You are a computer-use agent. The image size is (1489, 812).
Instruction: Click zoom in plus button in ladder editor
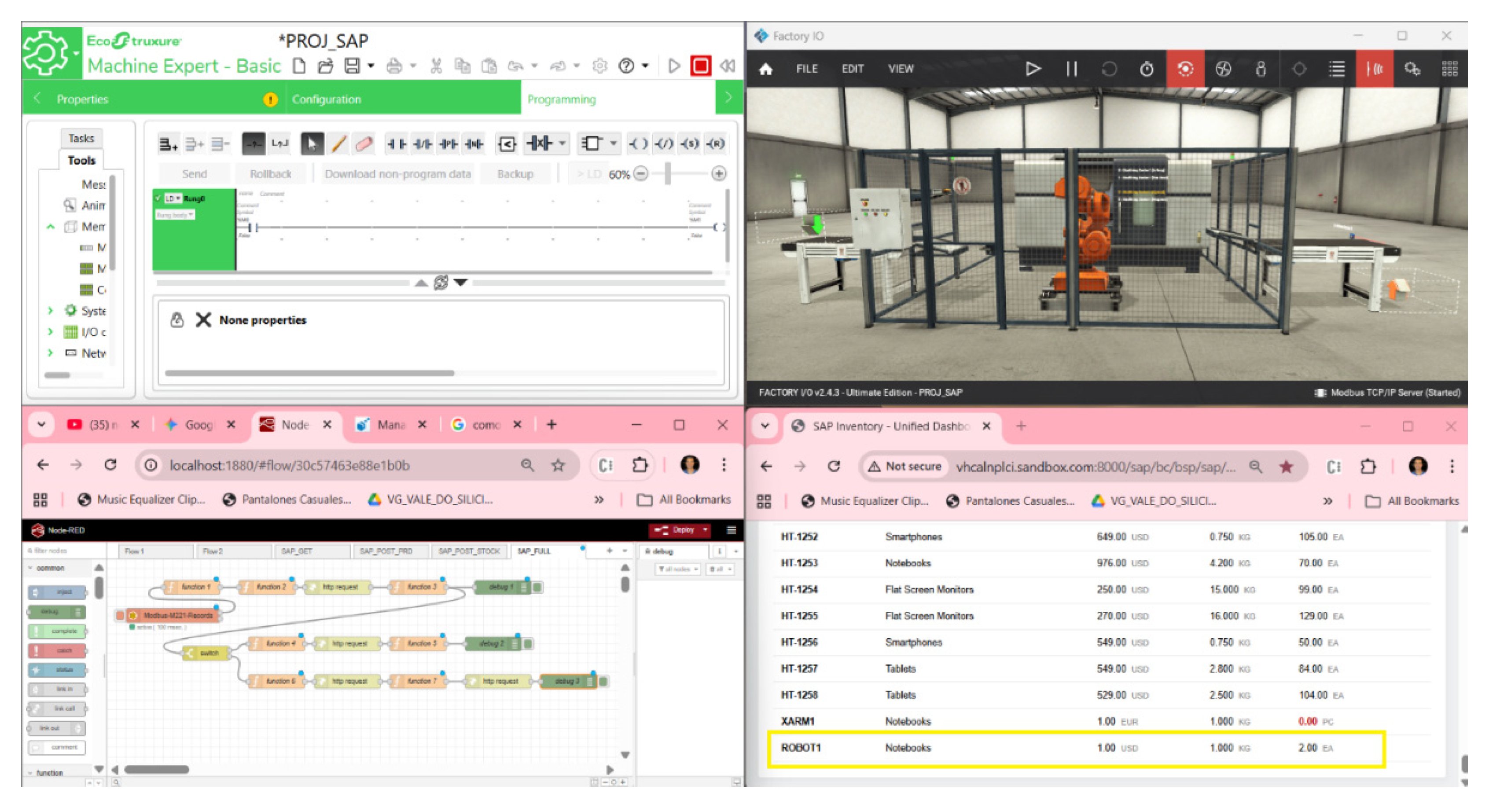[x=719, y=173]
